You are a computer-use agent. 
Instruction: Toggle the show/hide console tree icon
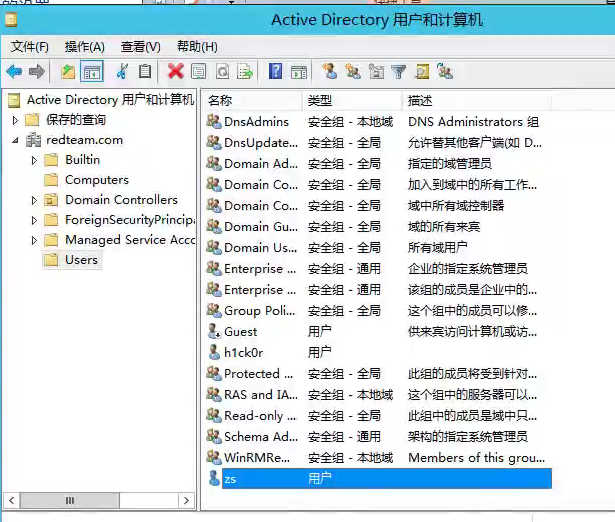(92, 71)
